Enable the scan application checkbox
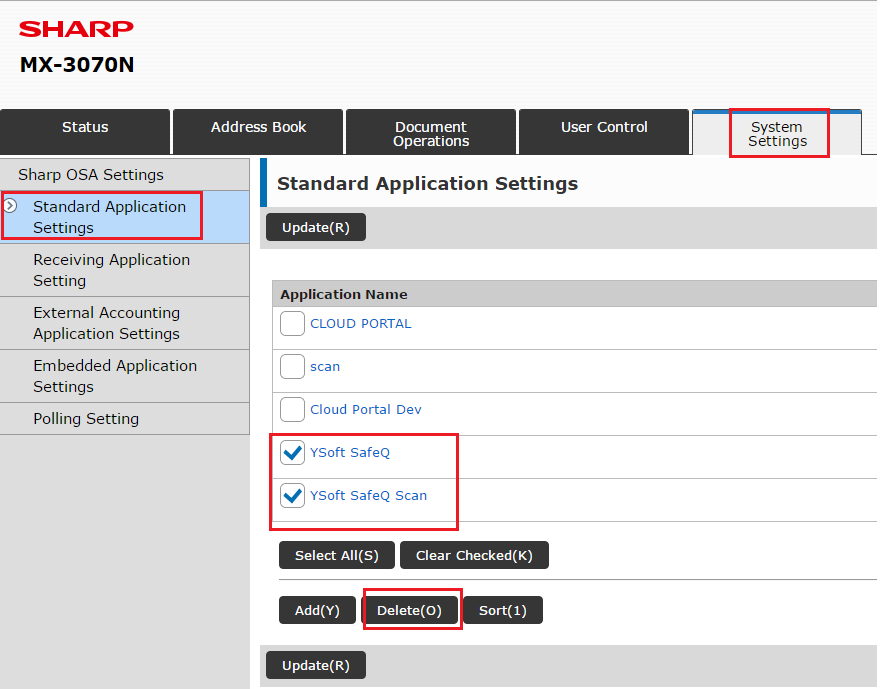Viewport: 886px width, 689px height. point(292,367)
